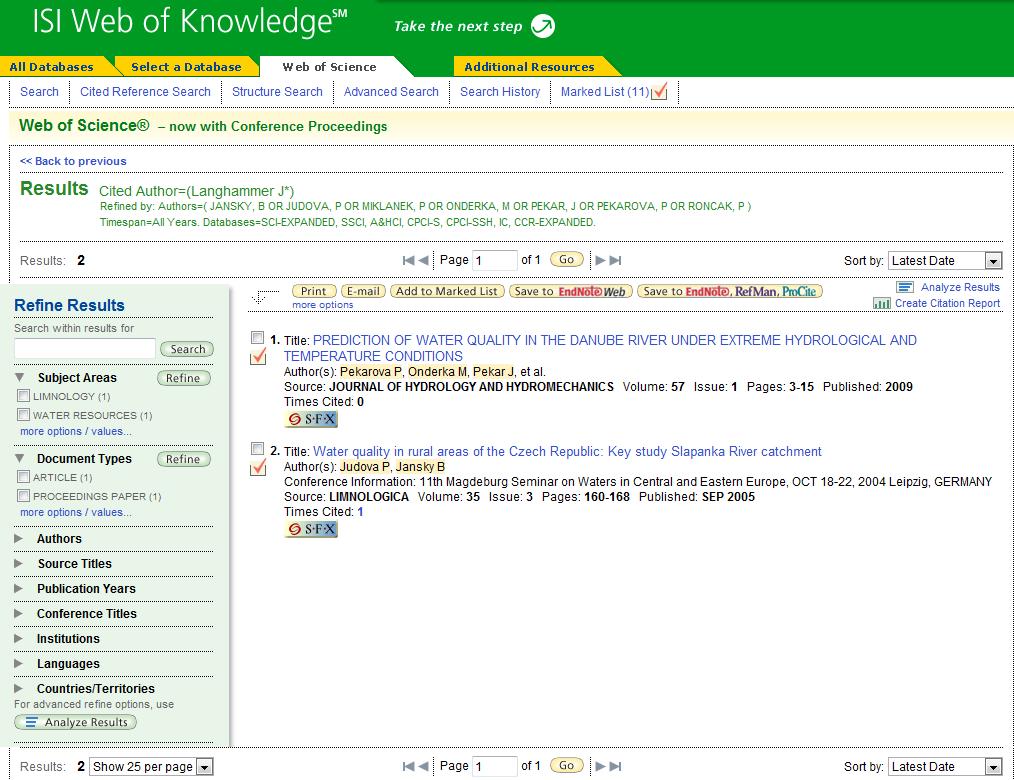The height and width of the screenshot is (780, 1014).
Task: Click the bottom Page number input field
Action: [495, 766]
